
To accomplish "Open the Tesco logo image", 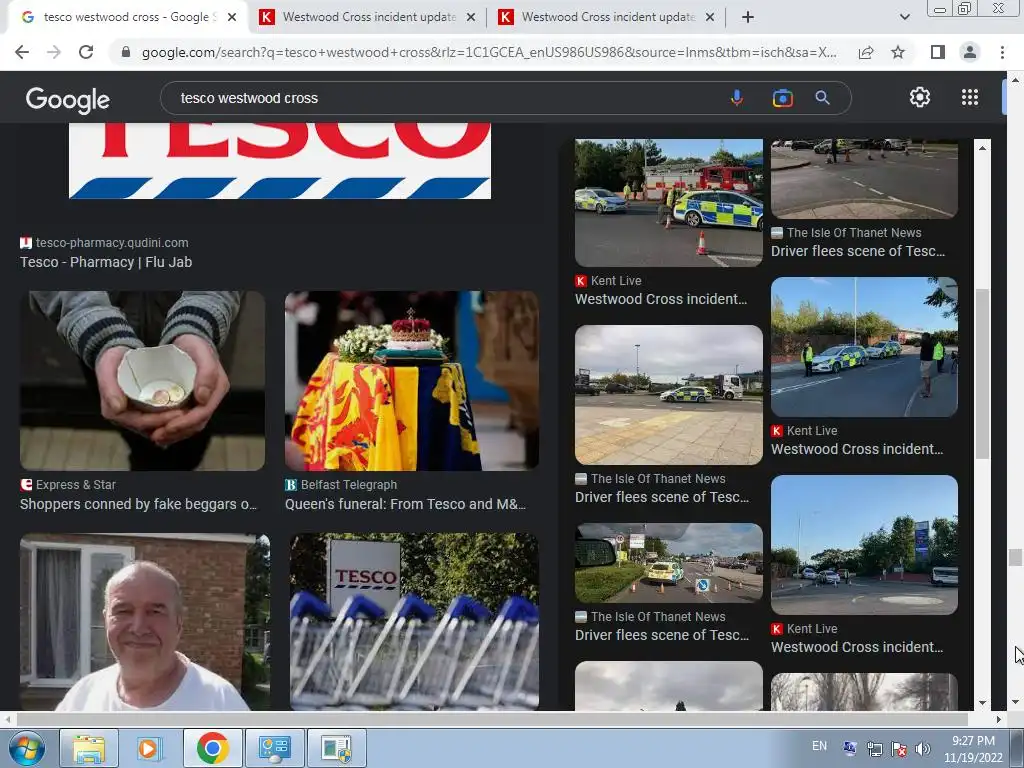I will pos(280,161).
